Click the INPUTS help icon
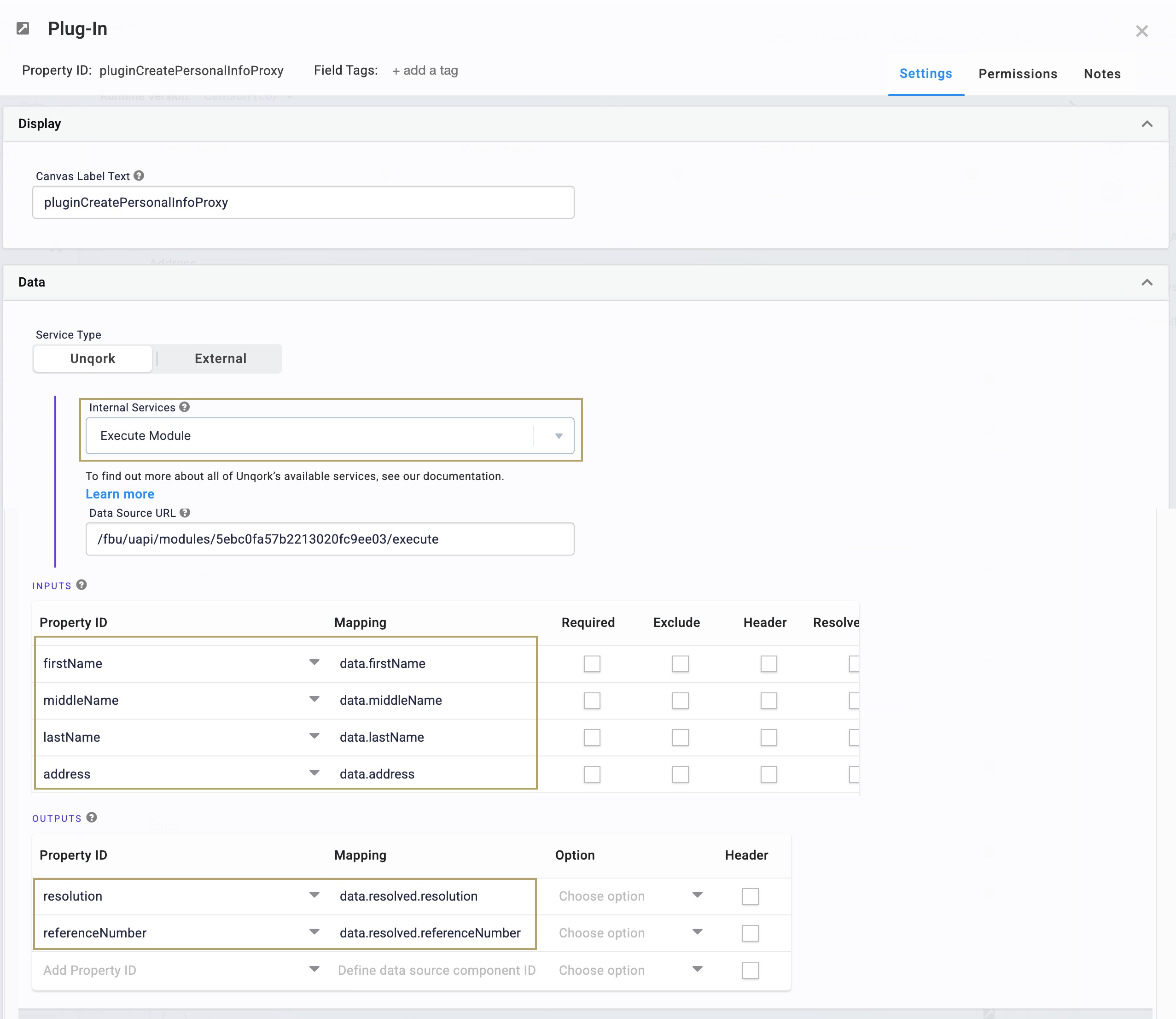 pyautogui.click(x=82, y=585)
